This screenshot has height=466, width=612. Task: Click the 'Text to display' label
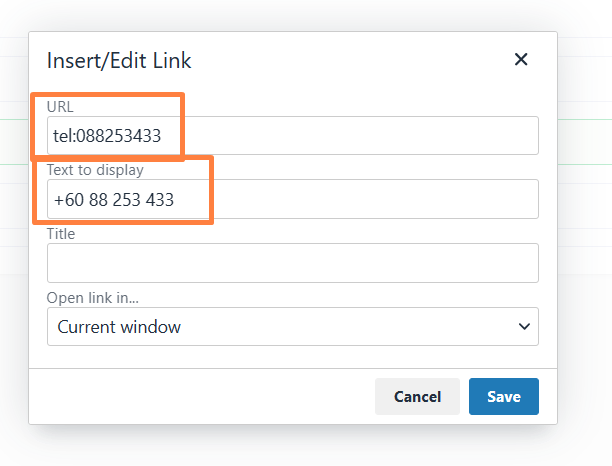(95, 170)
